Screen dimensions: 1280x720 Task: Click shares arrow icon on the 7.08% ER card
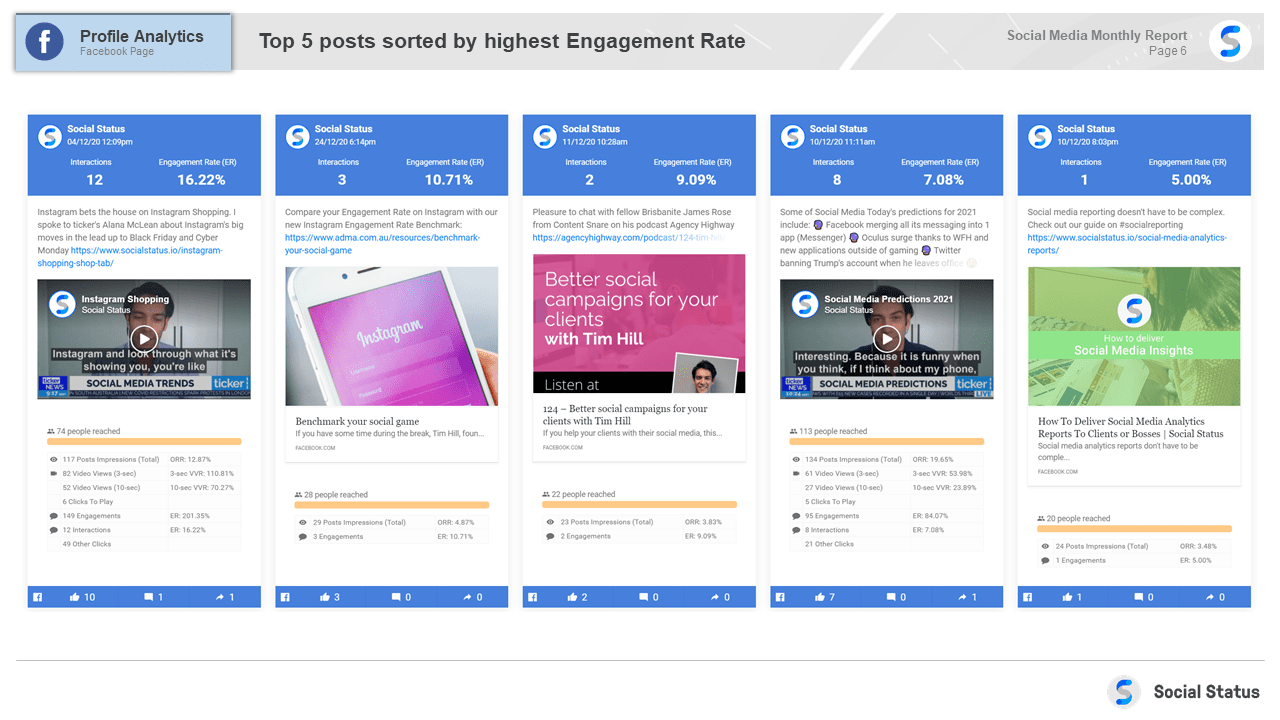962,597
